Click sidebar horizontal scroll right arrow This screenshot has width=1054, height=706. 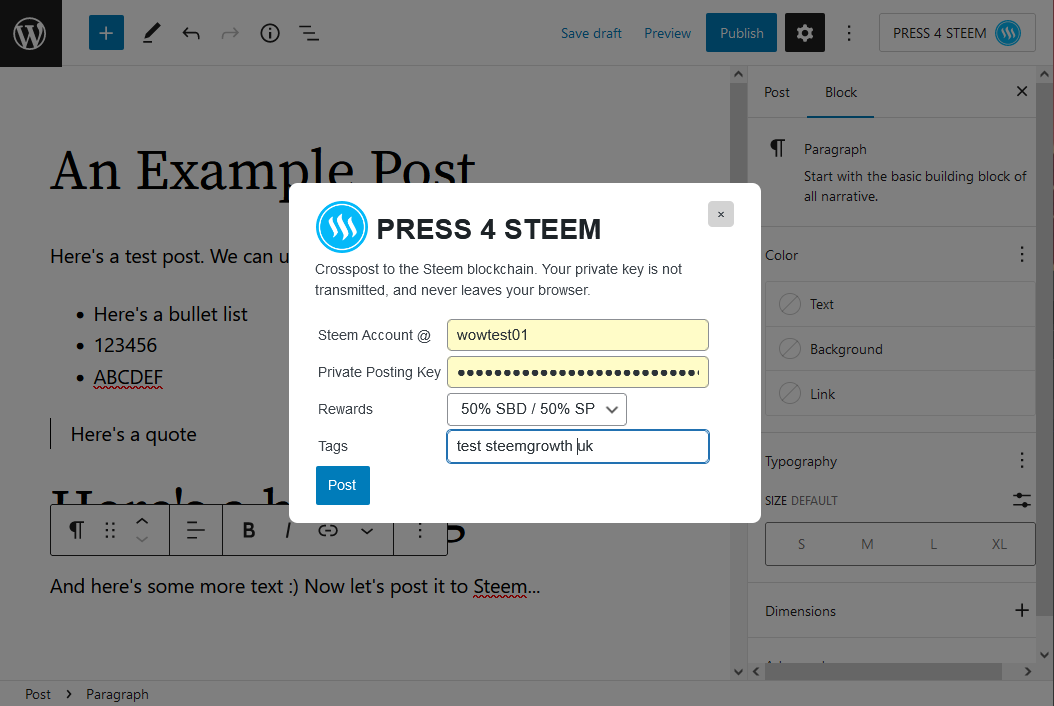[1027, 671]
